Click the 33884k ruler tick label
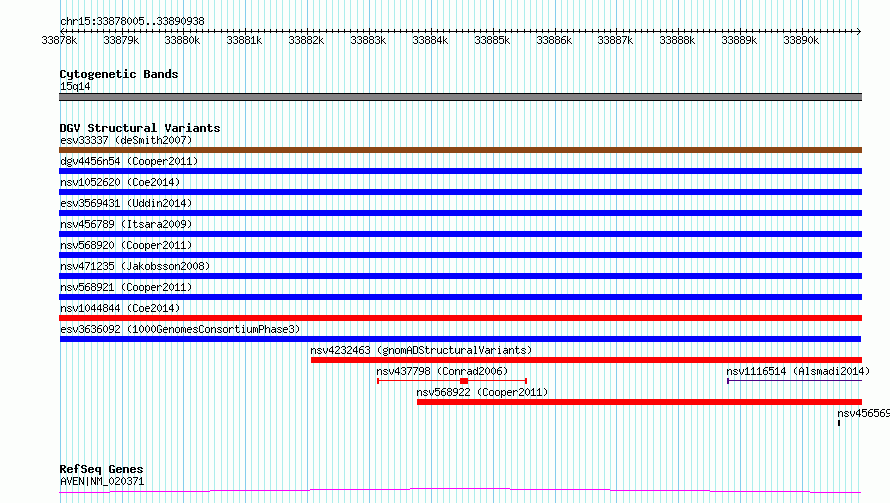 (430, 40)
